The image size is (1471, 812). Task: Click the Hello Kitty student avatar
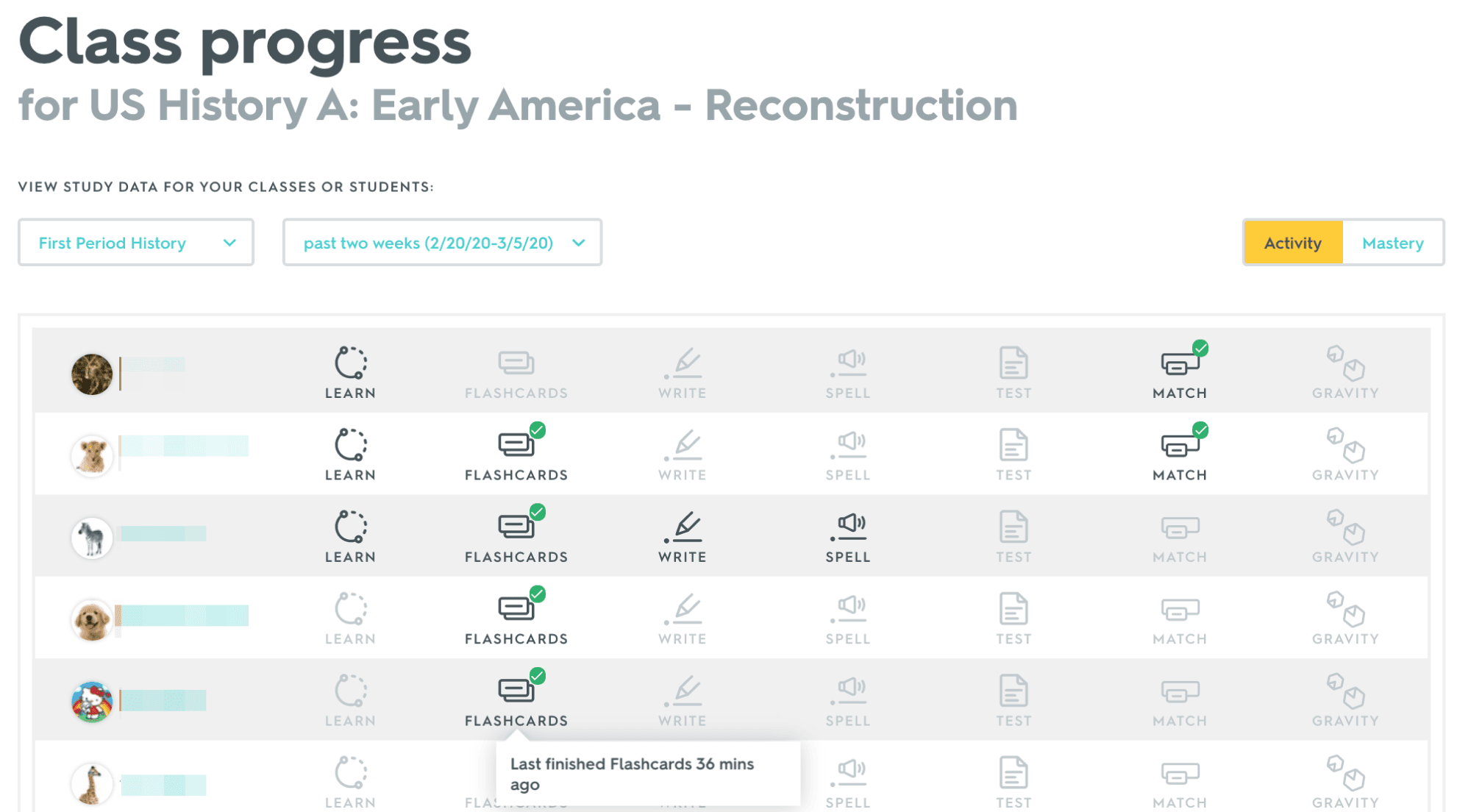[x=92, y=702]
